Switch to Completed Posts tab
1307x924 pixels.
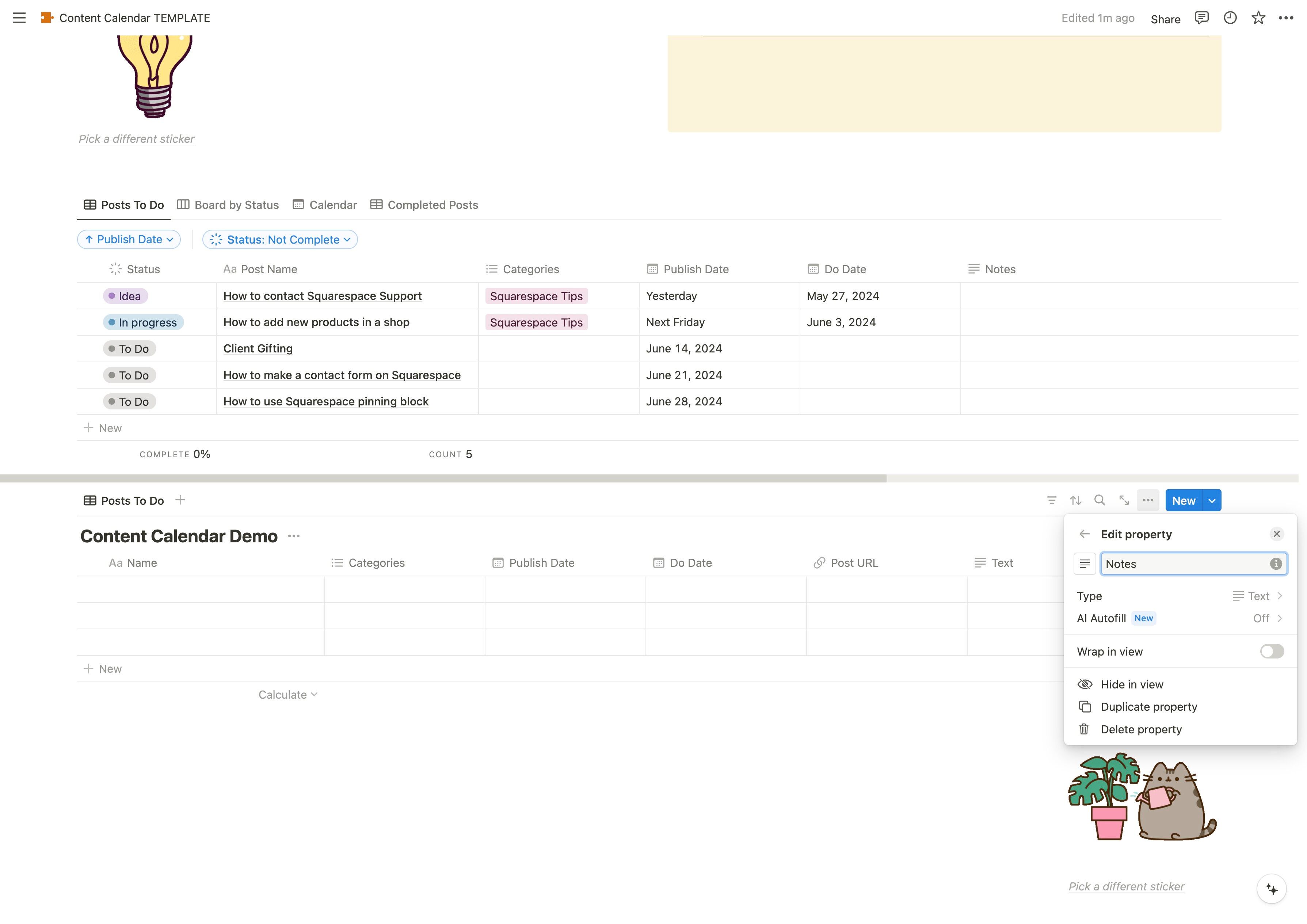(x=424, y=205)
